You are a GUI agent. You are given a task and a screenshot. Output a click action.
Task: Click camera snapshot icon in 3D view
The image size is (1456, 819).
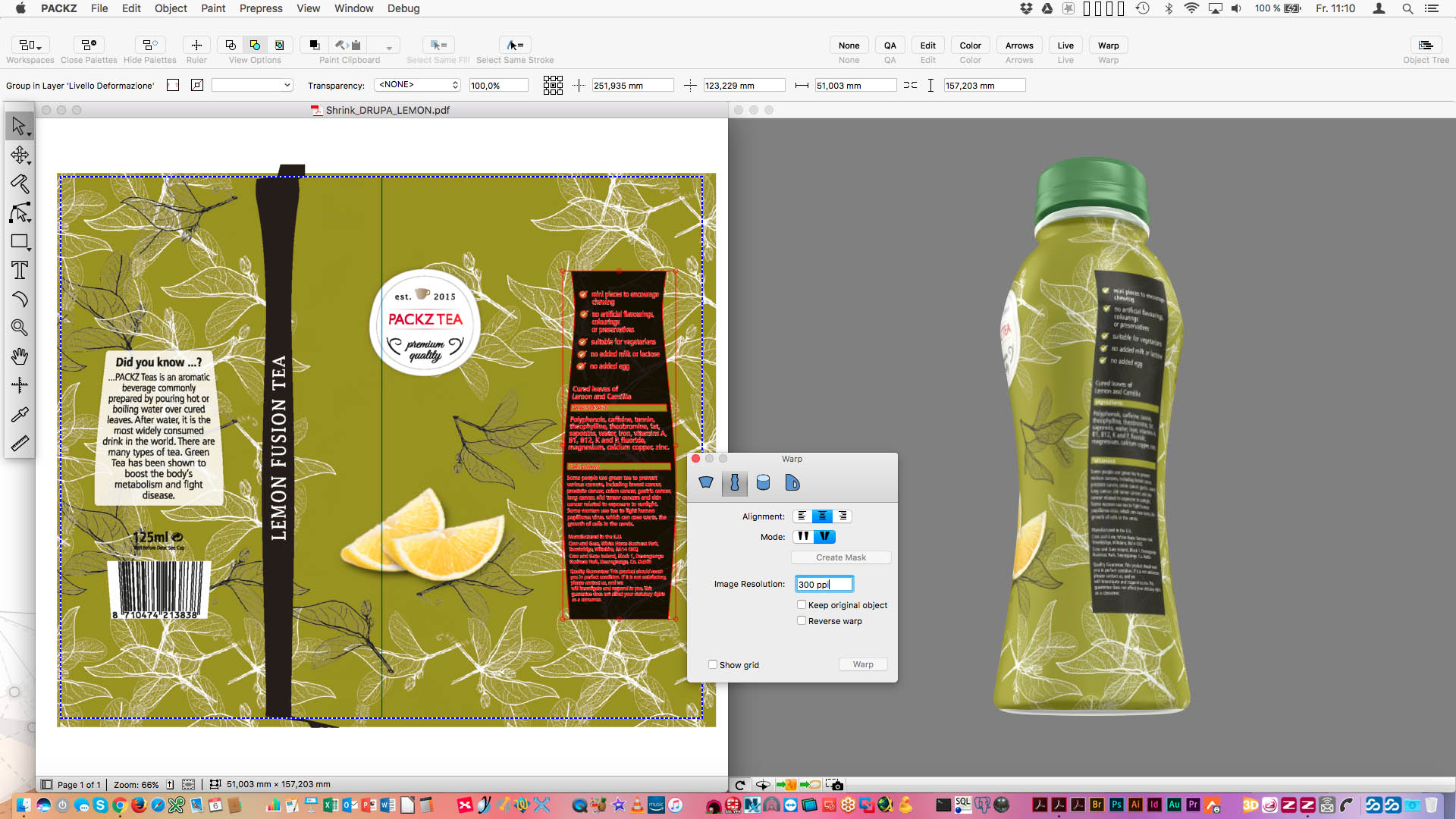(x=834, y=785)
